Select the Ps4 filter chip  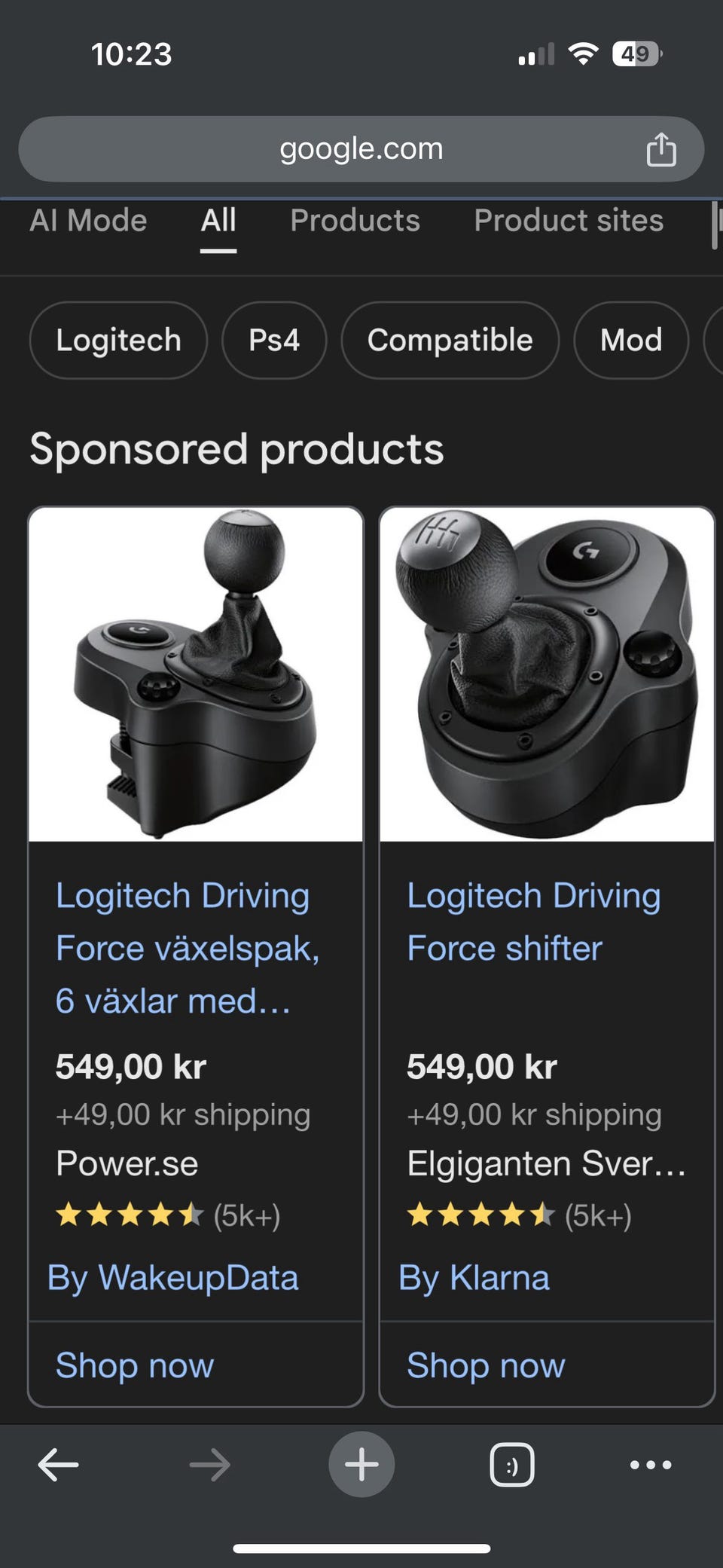tap(274, 340)
